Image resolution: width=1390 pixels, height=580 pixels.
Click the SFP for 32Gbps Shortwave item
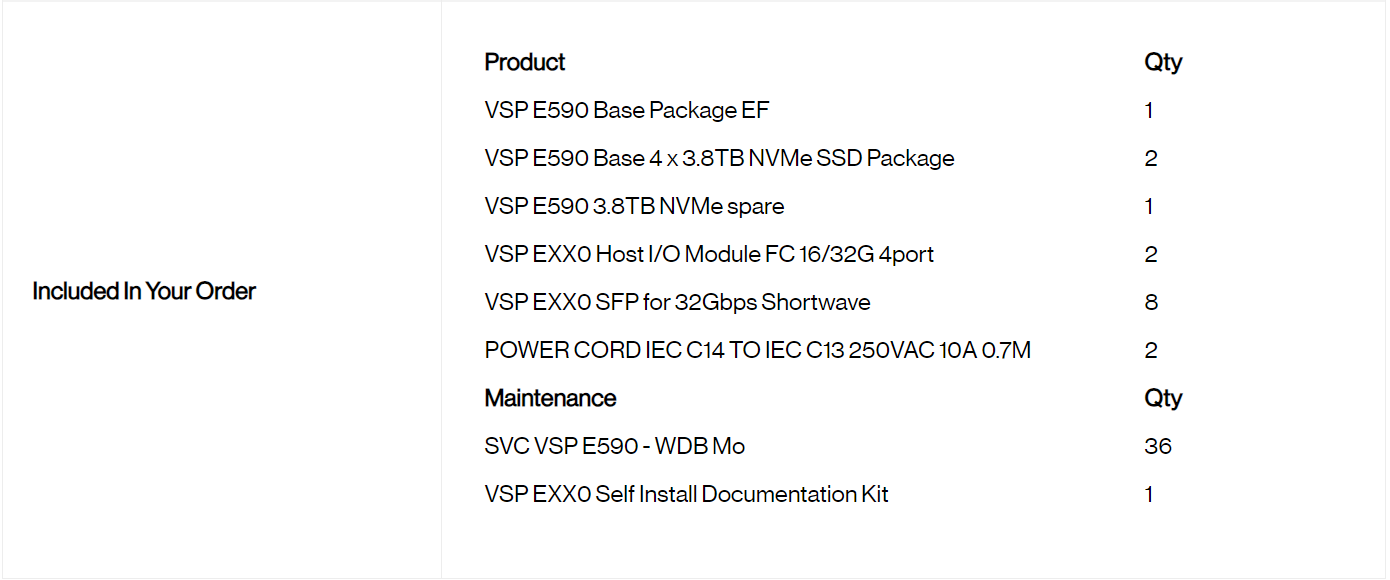pos(677,302)
